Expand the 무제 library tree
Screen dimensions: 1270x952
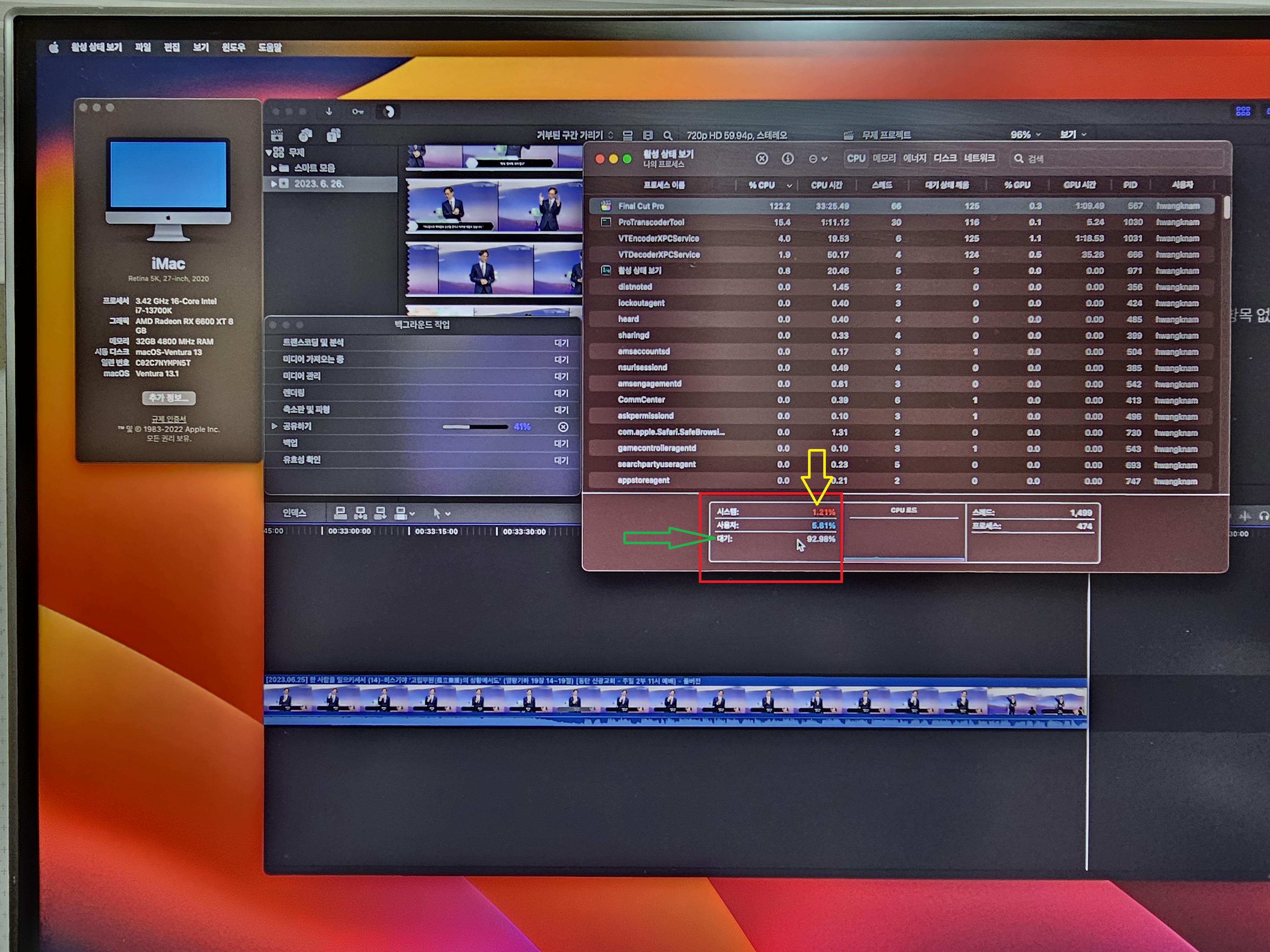268,152
